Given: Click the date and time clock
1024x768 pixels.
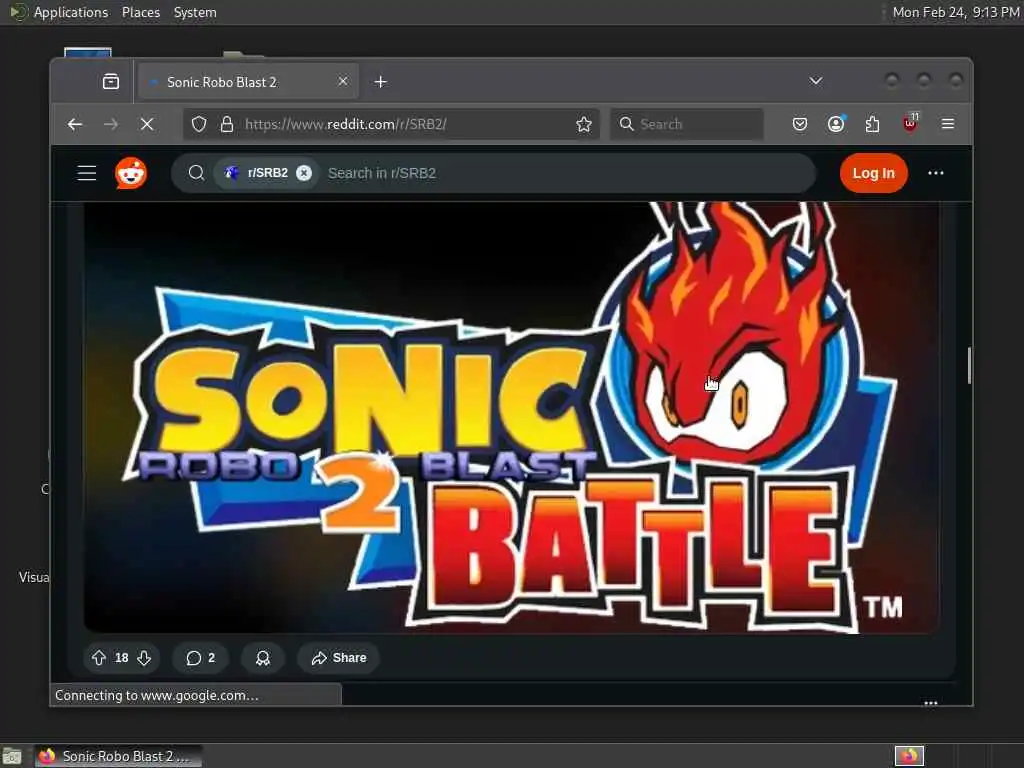Looking at the screenshot, I should pyautogui.click(x=955, y=12).
